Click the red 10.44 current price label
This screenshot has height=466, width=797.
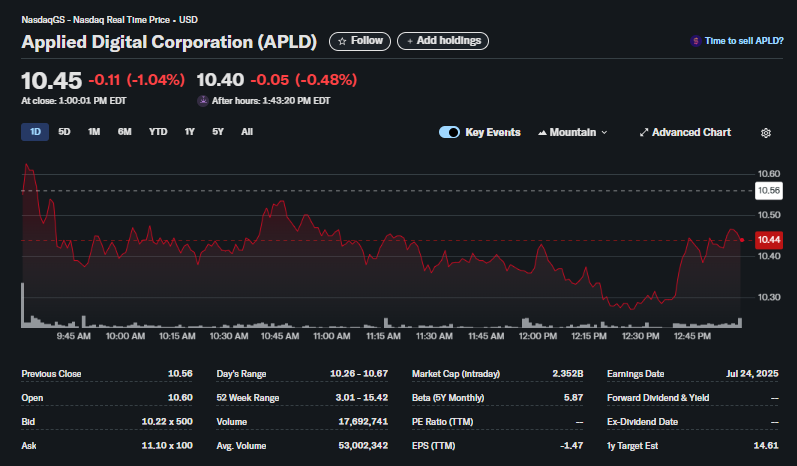pyautogui.click(x=769, y=240)
